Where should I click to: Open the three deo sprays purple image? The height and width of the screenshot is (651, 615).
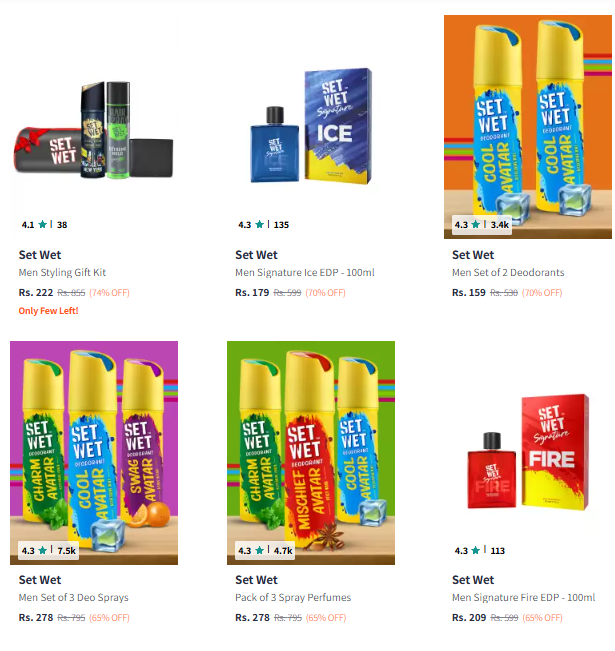pyautogui.click(x=94, y=453)
